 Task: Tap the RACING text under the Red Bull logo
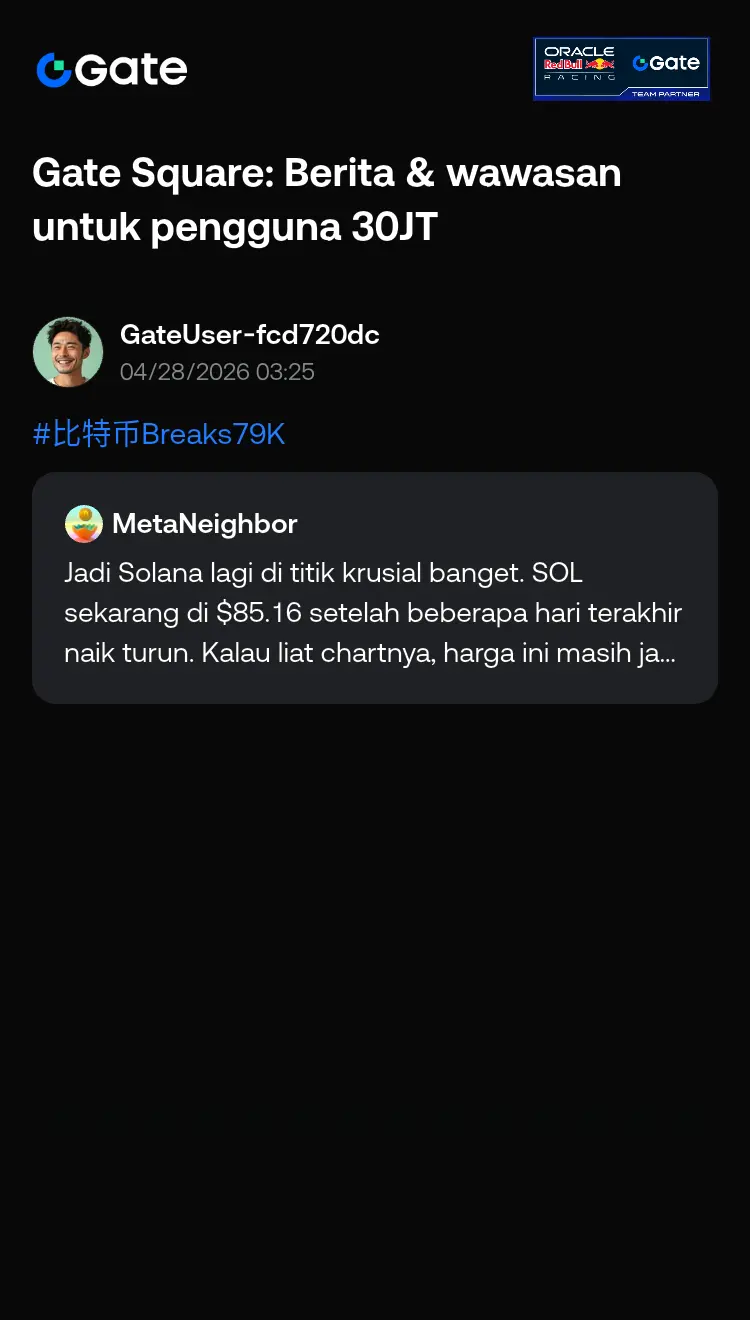[580, 77]
